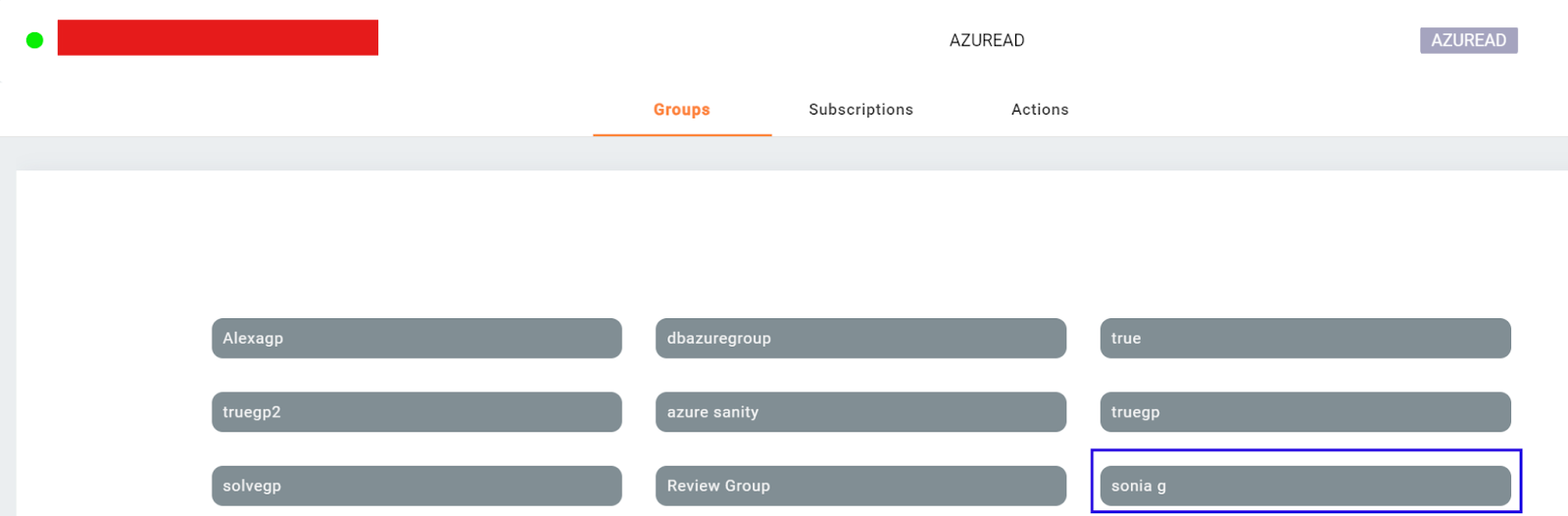Switch to the Groups tab

tap(682, 110)
